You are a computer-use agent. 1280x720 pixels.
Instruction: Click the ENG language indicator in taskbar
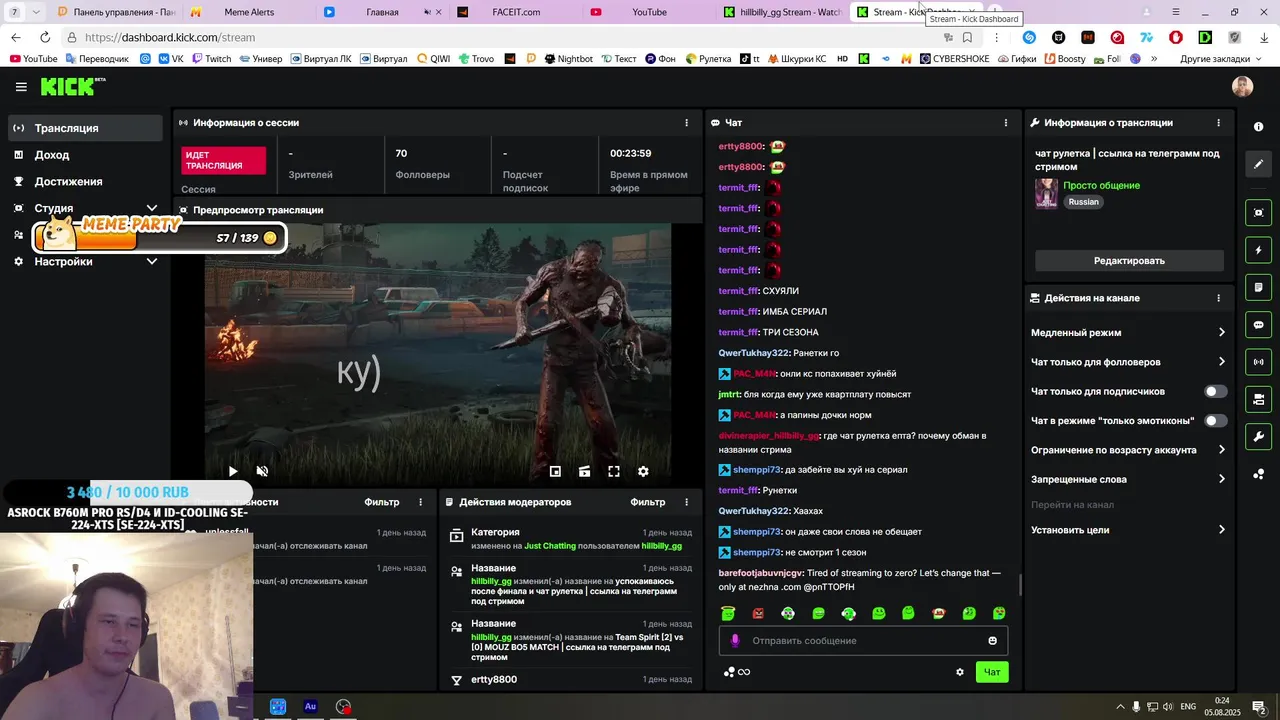[1188, 706]
